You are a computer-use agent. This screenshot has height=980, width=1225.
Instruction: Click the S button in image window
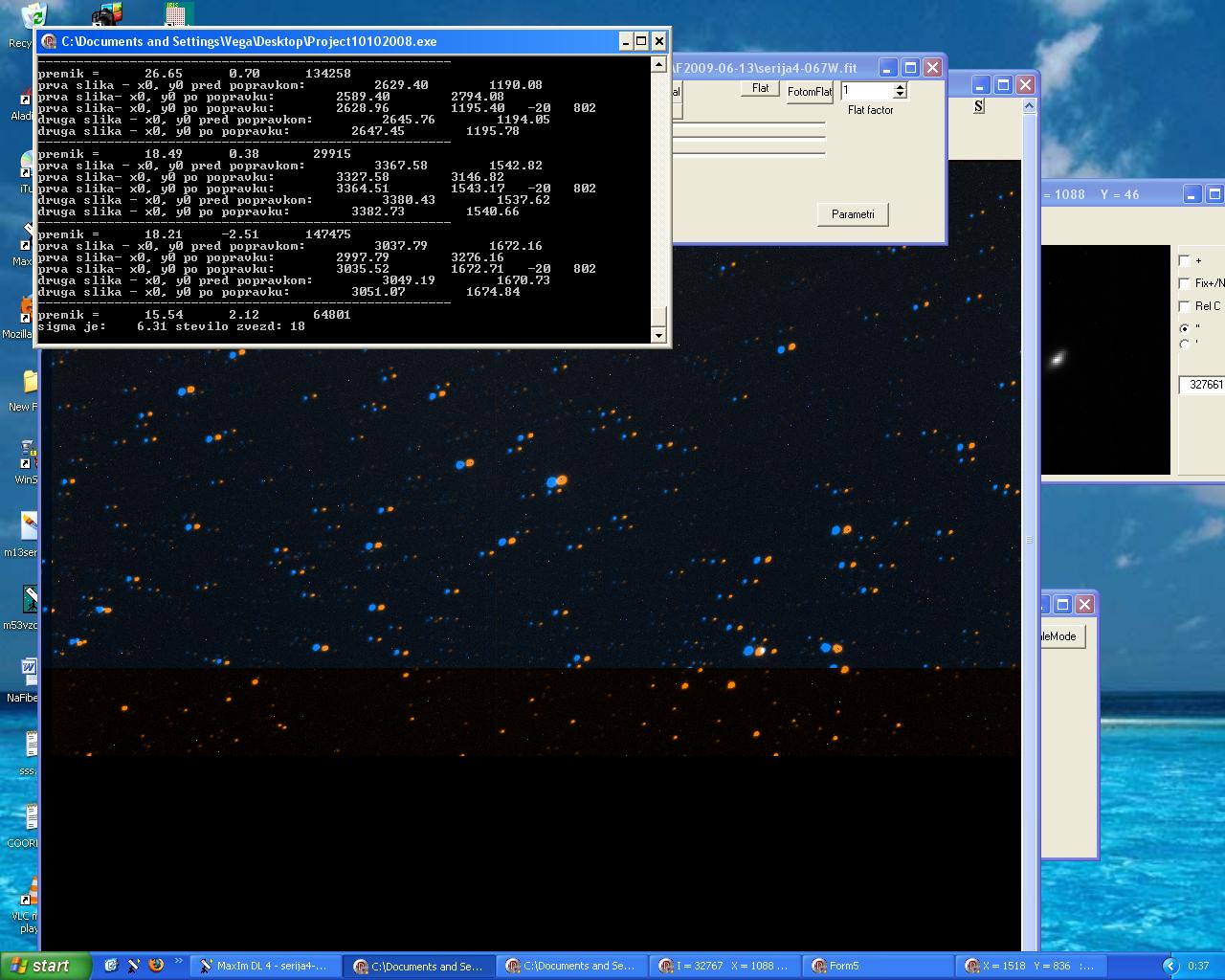point(978,106)
